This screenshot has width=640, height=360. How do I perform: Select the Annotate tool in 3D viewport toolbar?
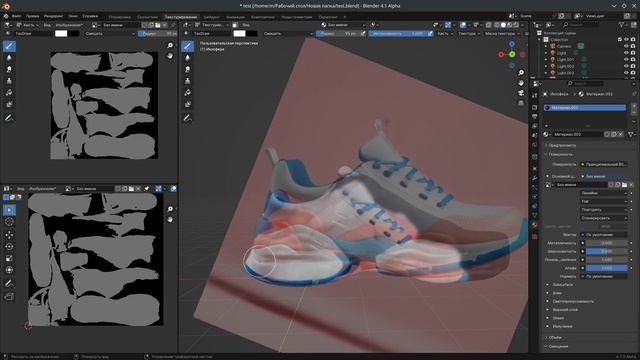[187, 118]
